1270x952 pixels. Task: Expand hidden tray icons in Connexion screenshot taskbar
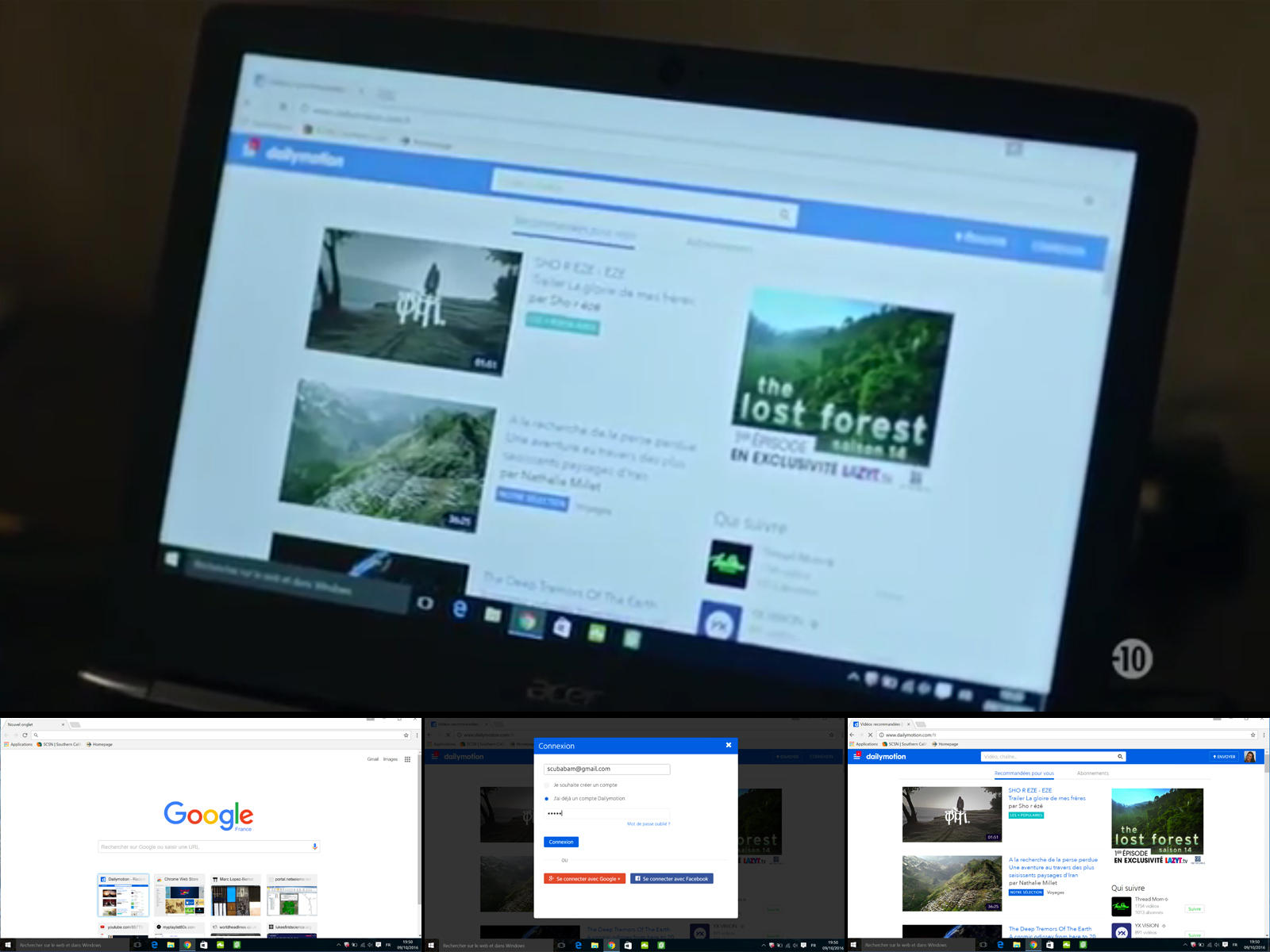(764, 945)
